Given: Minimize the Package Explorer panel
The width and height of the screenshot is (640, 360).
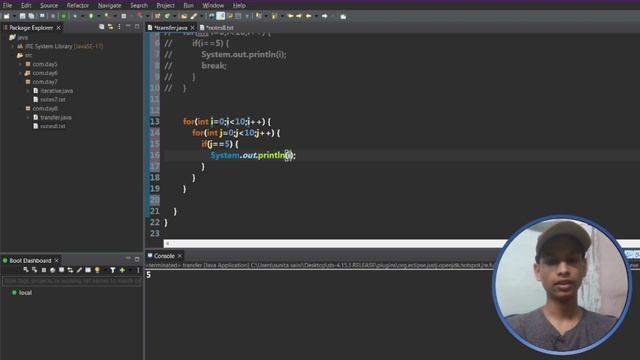Looking at the screenshot, I should click(x=128, y=27).
